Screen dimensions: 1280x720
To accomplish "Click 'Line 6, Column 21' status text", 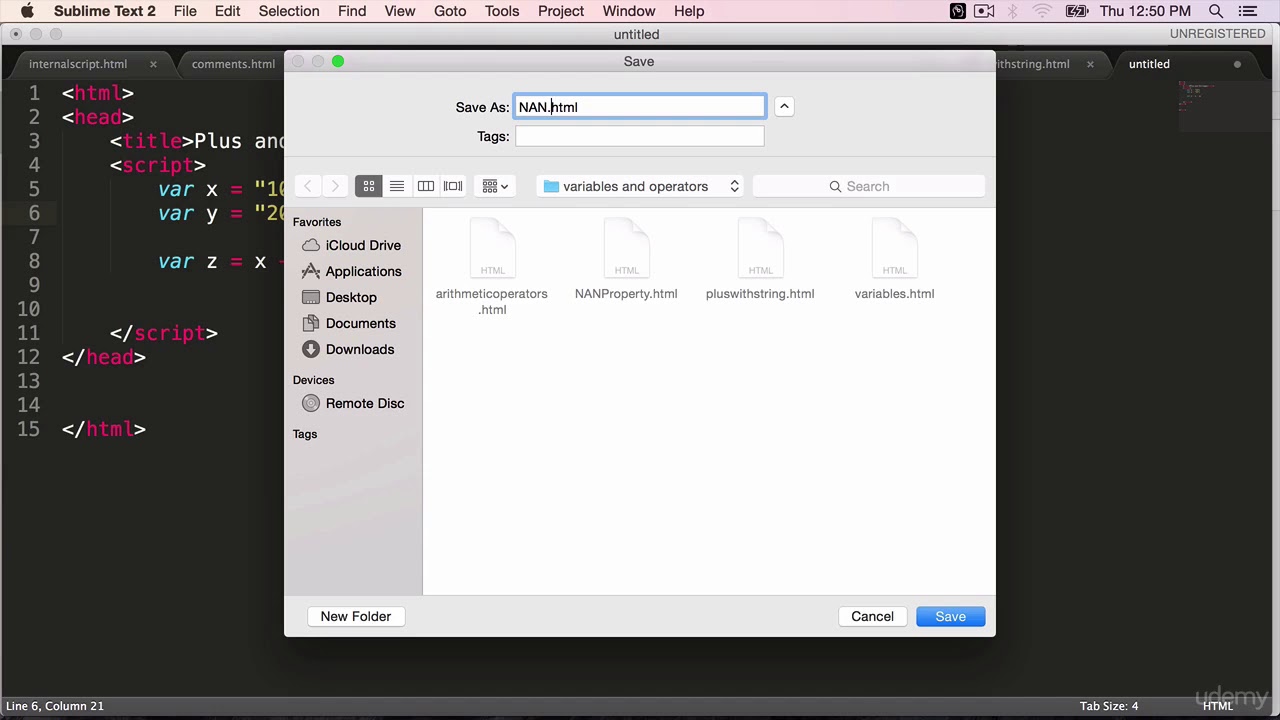I will coord(54,706).
